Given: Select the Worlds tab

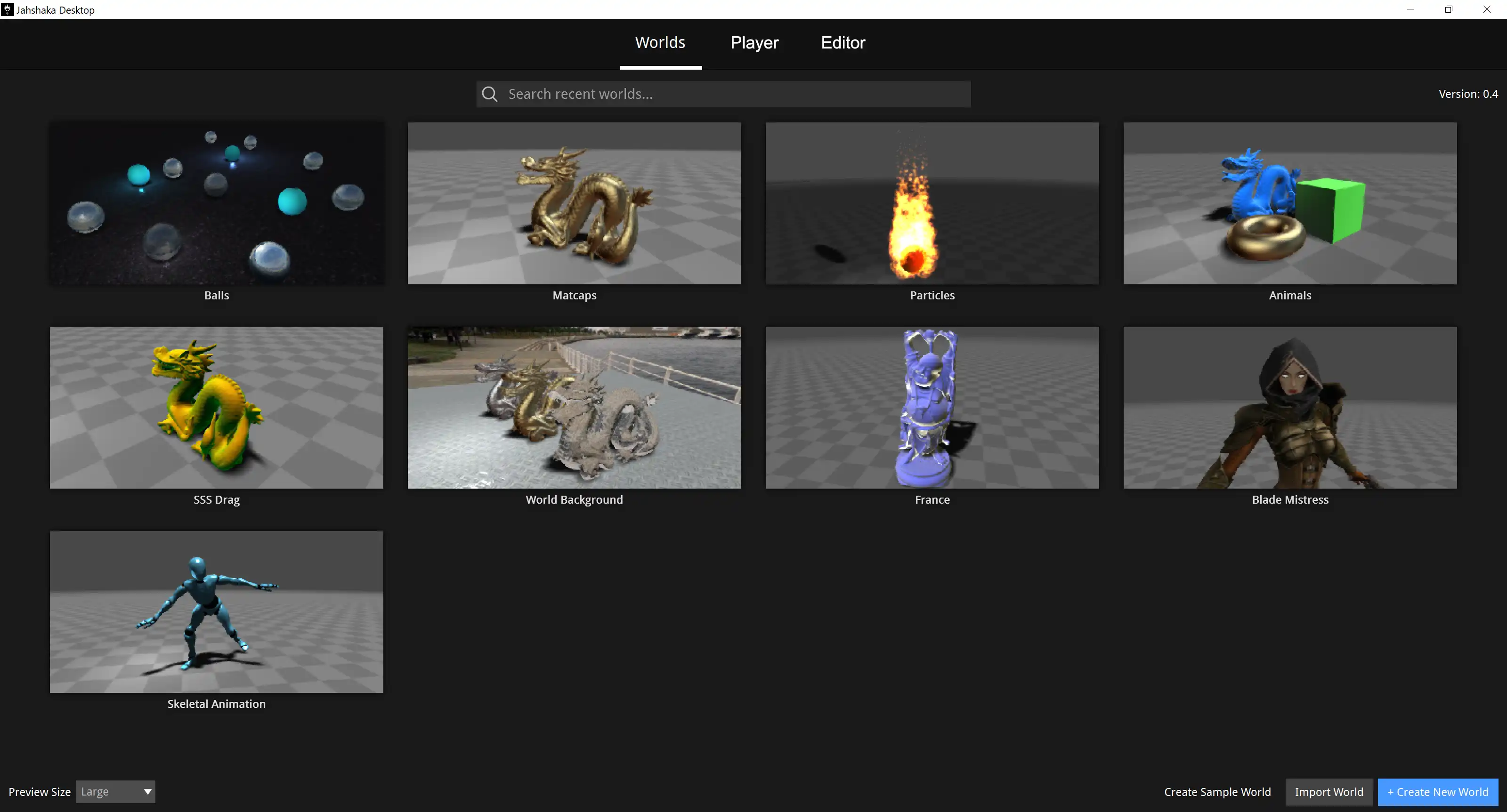Looking at the screenshot, I should tap(660, 43).
